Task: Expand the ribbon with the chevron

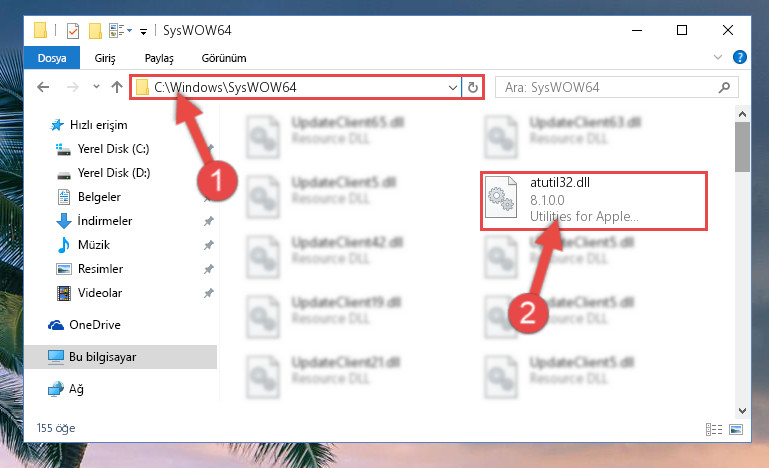Action: 718,57
